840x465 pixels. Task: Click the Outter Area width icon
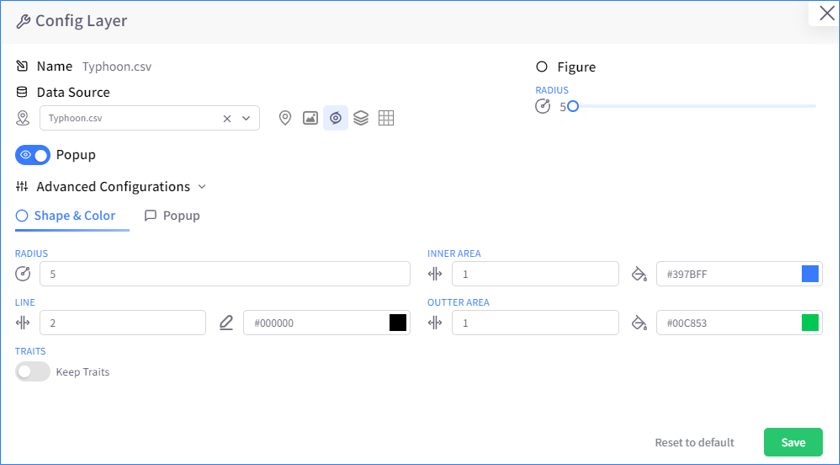[x=435, y=322]
